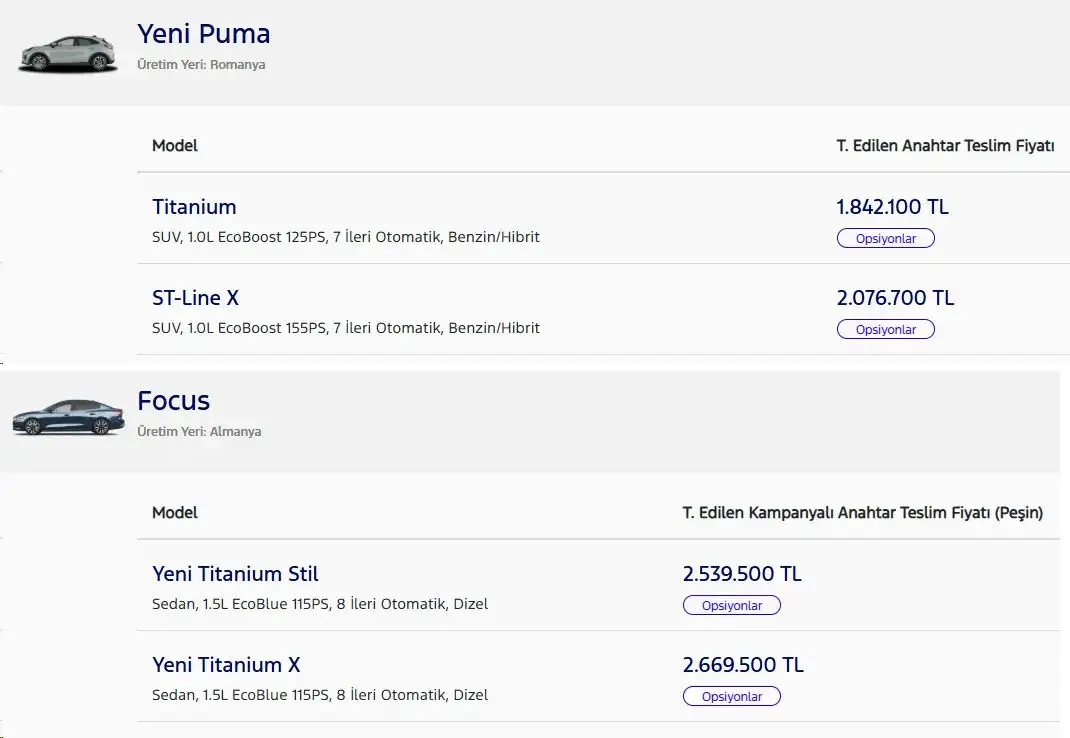The height and width of the screenshot is (738, 1070).
Task: Click T. Edilen Anahtar Teslim Fiyatı header
Action: [945, 145]
